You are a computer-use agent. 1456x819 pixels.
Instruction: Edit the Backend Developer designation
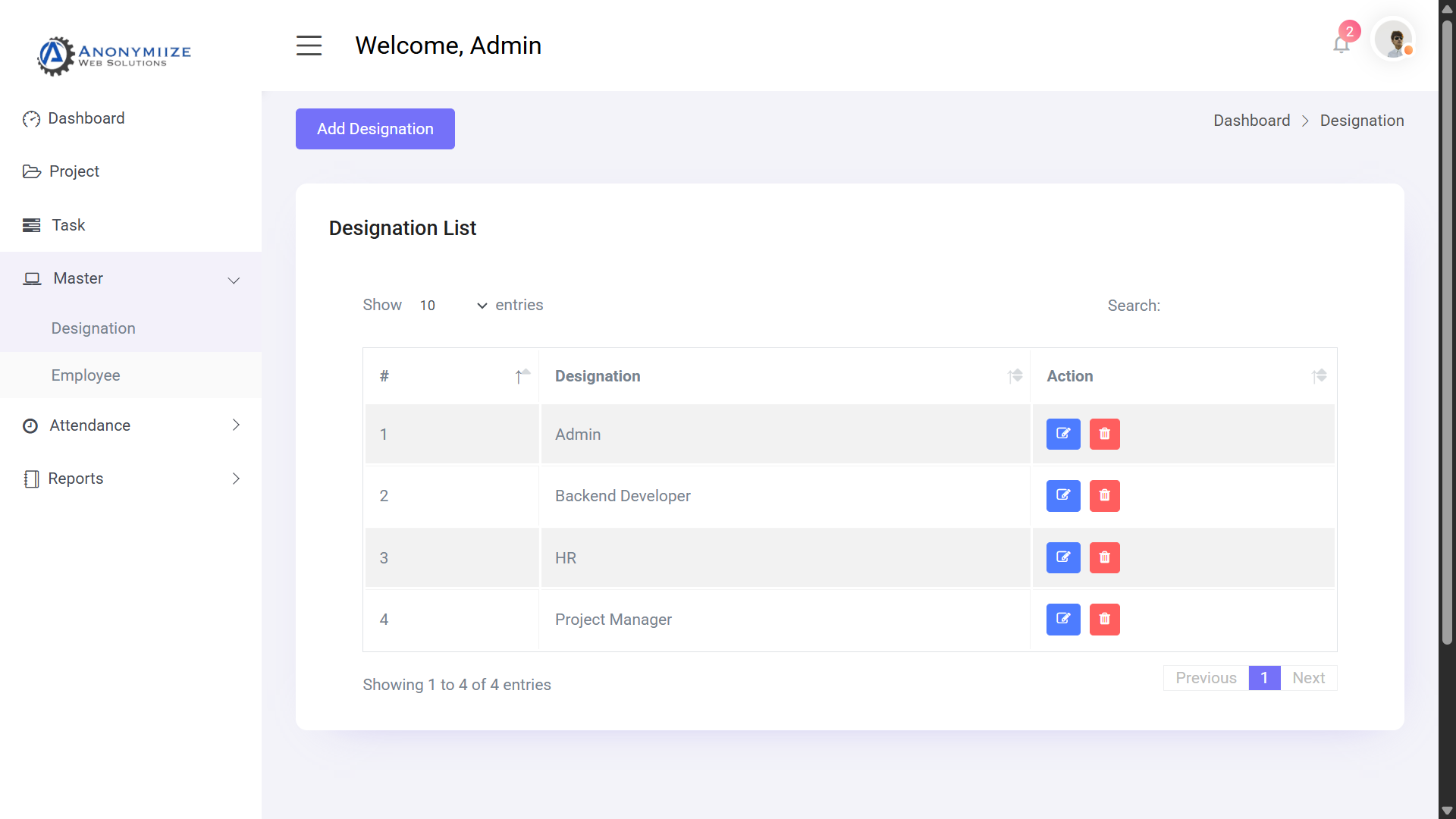(x=1063, y=496)
